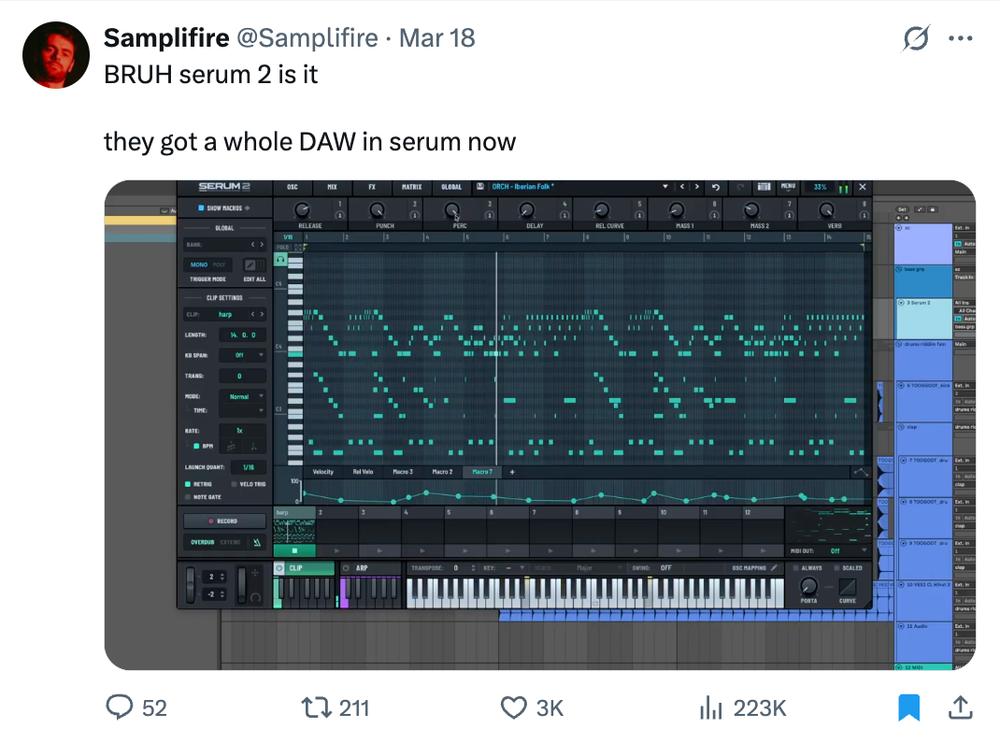Click the stop button under the harp clip
The image size is (1000, 742).
click(294, 550)
